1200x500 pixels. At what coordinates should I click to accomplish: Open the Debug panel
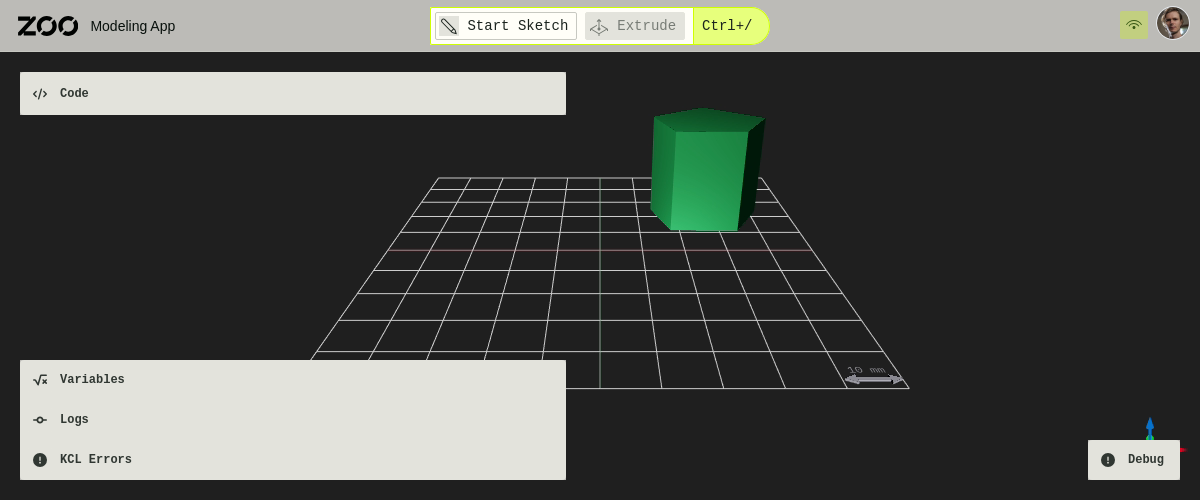[x=1134, y=460]
